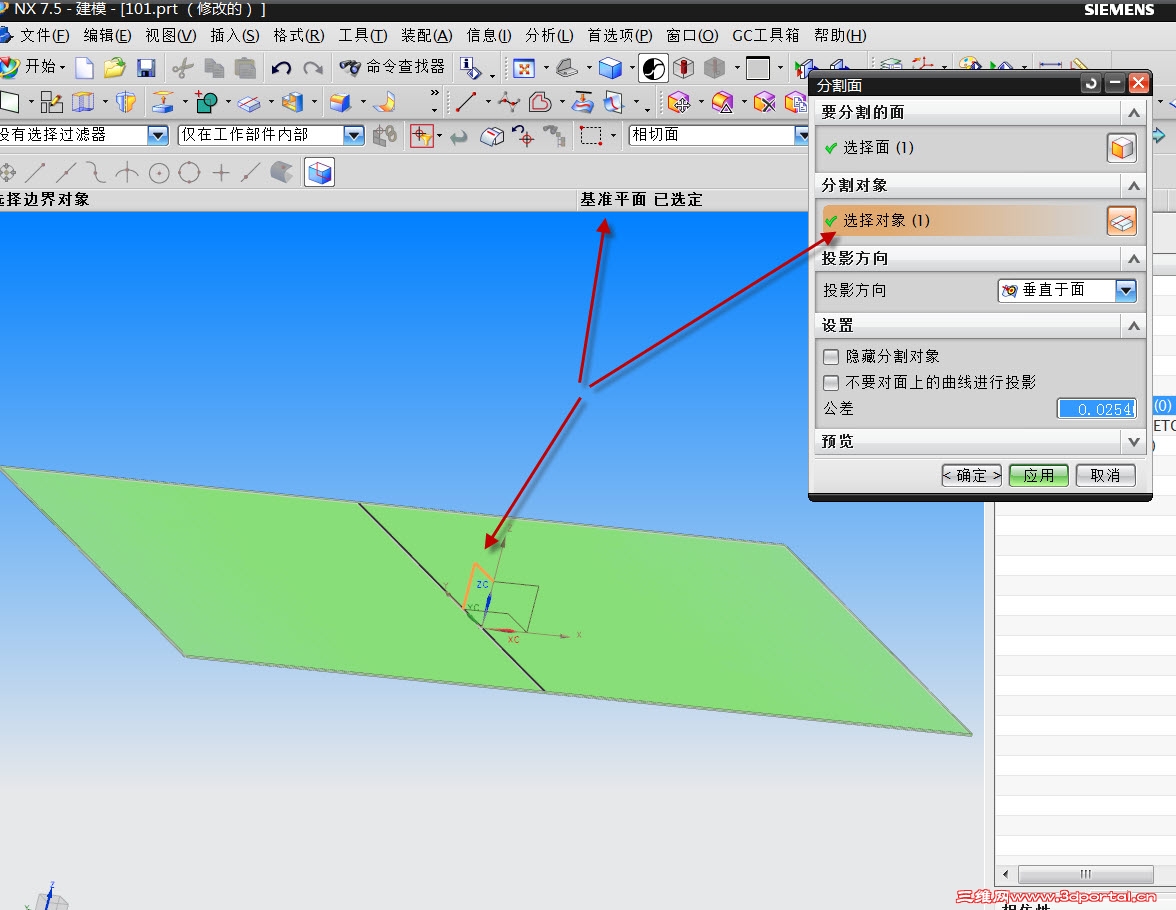The width and height of the screenshot is (1176, 910).
Task: Check the 隐藏分割对象 checkbox
Action: click(831, 356)
